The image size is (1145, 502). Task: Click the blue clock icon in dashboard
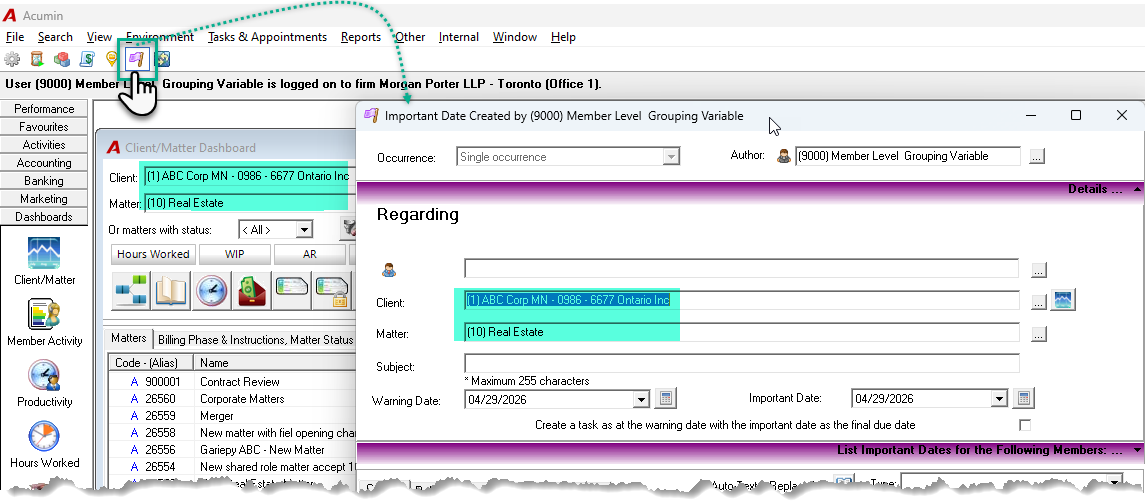point(211,290)
